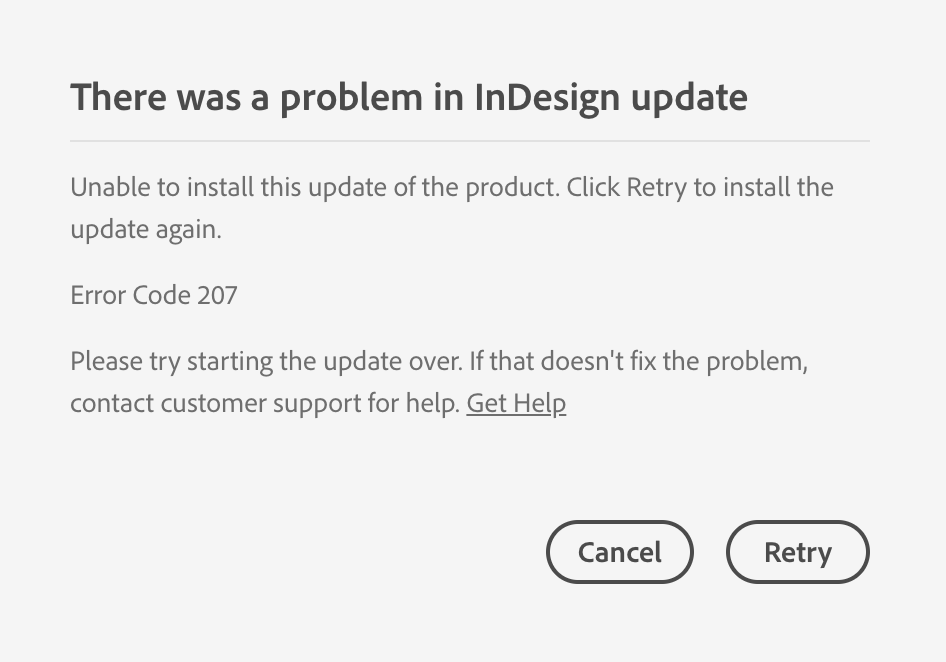Click Cancel to dismiss the error dialog

619,551
